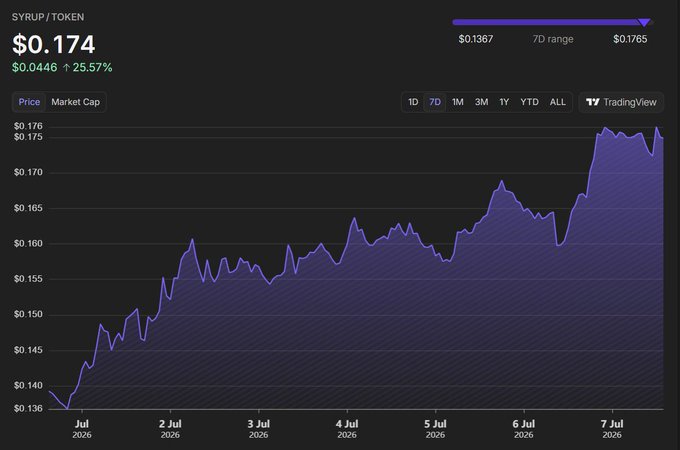Click the TradingView logo icon
The width and height of the screenshot is (680, 450).
click(592, 102)
